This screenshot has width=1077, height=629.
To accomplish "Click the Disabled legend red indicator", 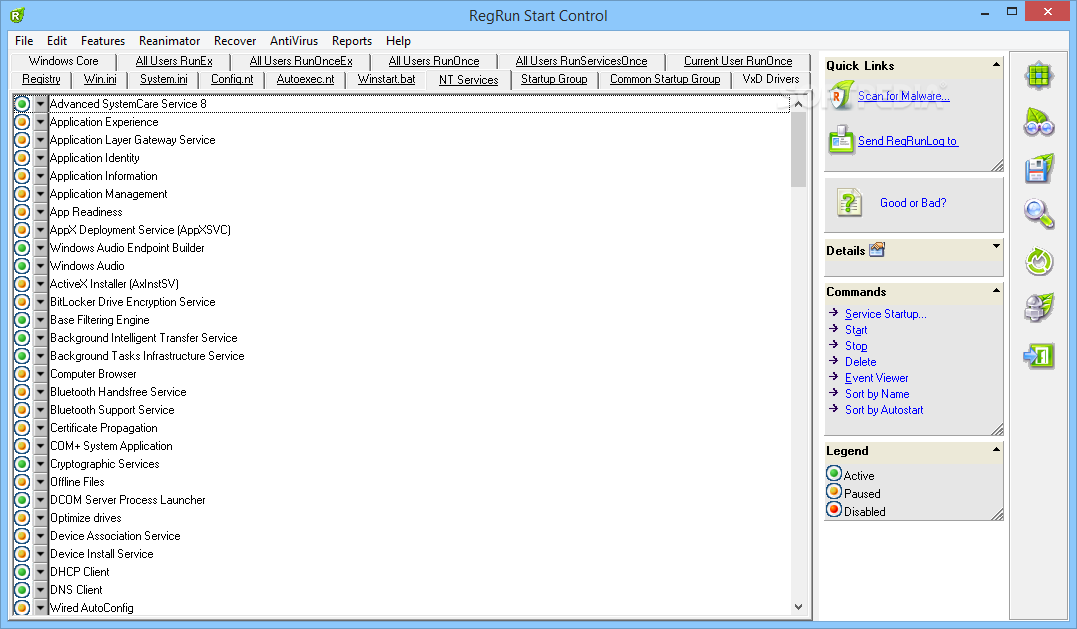I will click(834, 510).
